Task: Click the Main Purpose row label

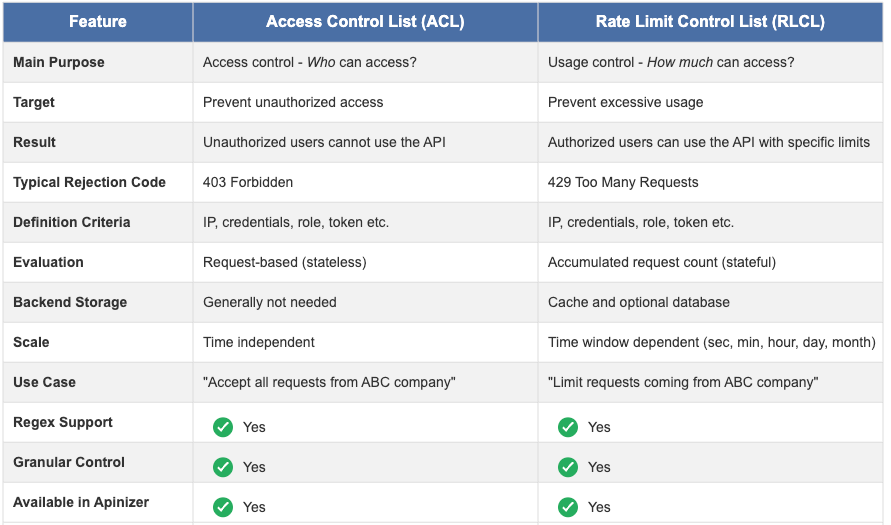Action: tap(59, 62)
